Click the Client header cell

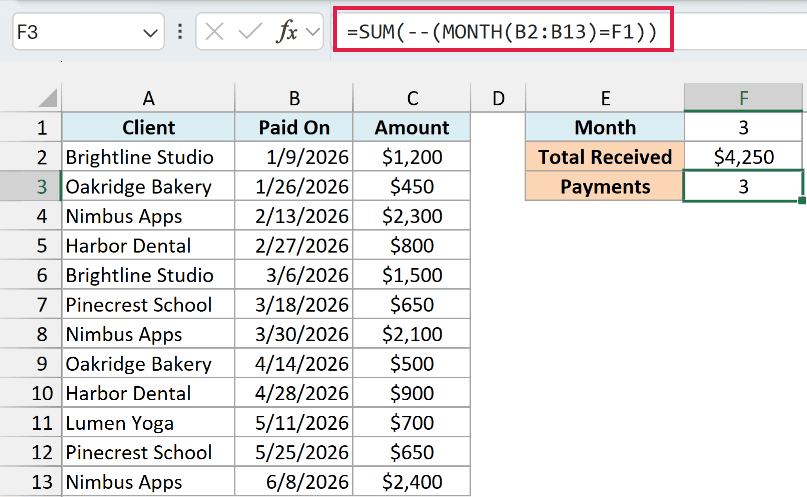[x=148, y=127]
